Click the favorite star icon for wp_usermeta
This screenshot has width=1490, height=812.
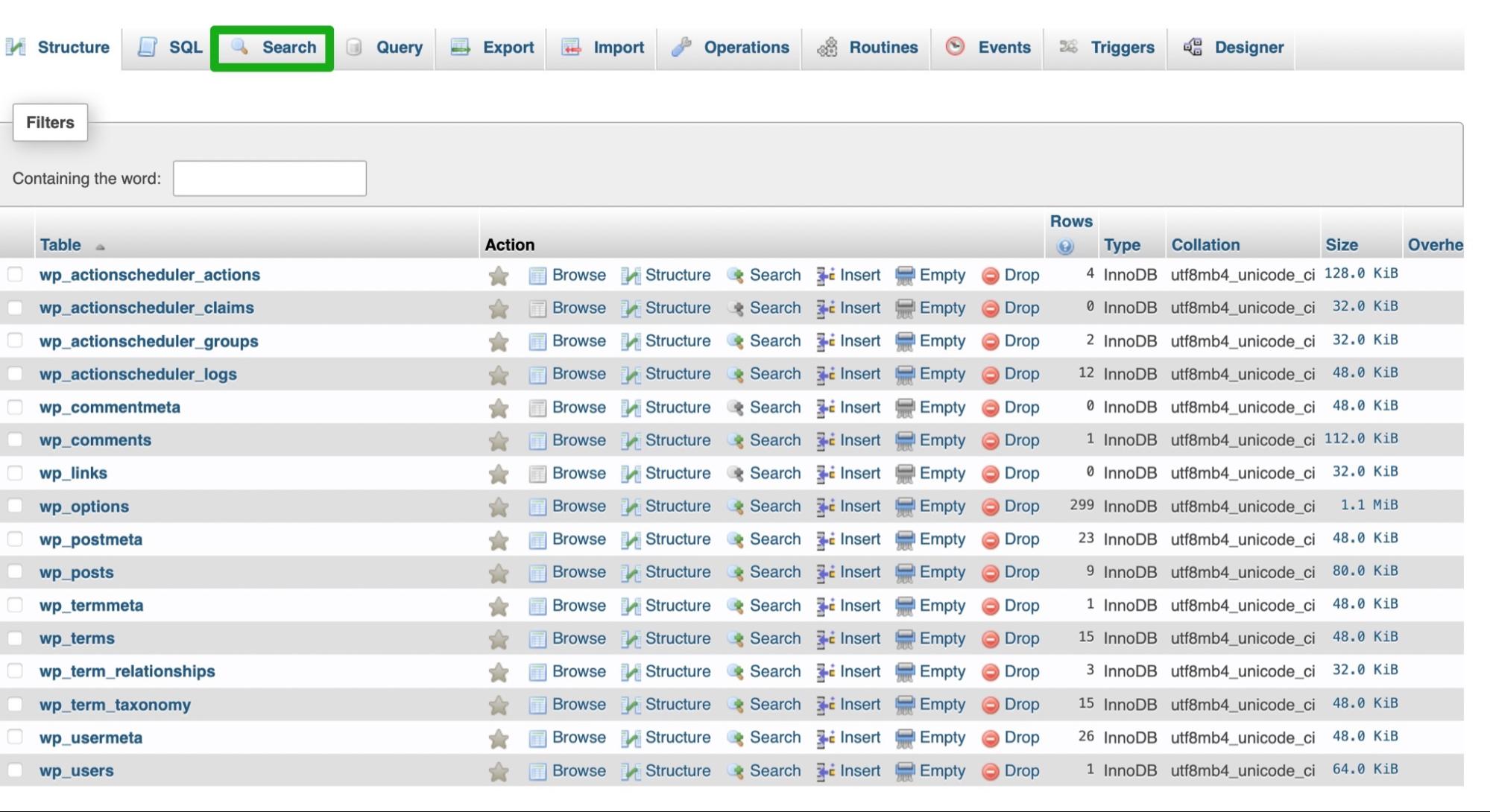point(497,737)
